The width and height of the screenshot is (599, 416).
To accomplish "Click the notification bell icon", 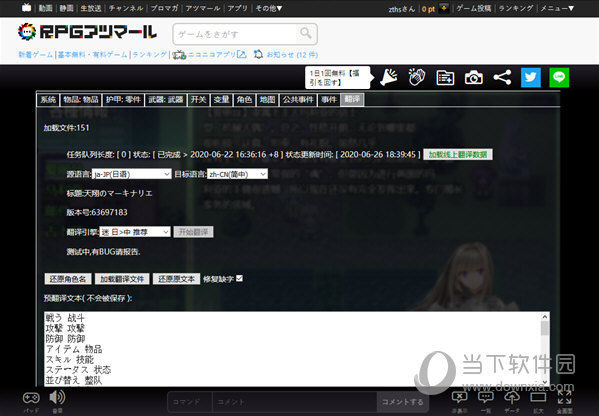I will point(258,54).
